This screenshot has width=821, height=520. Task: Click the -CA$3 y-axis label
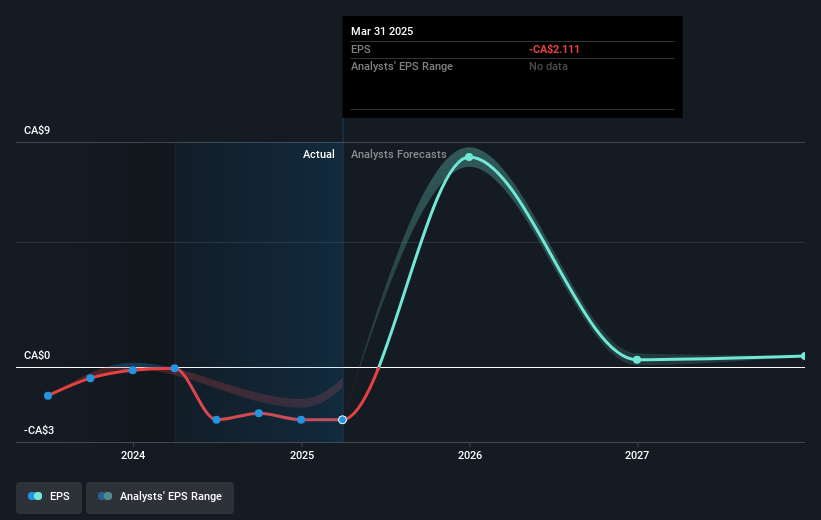(39, 430)
